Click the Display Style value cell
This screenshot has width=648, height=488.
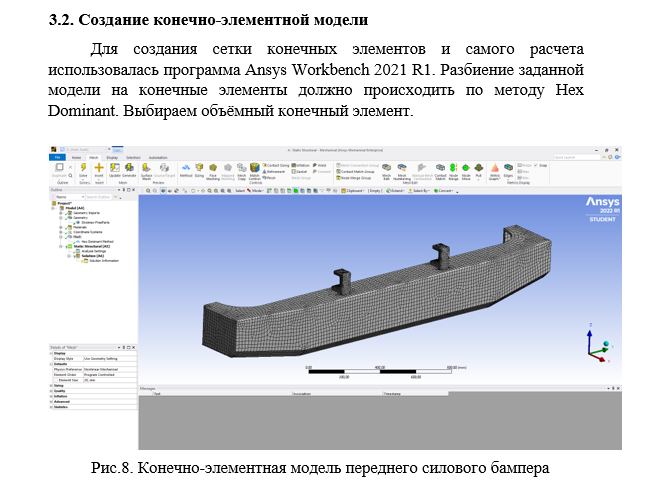(110, 359)
